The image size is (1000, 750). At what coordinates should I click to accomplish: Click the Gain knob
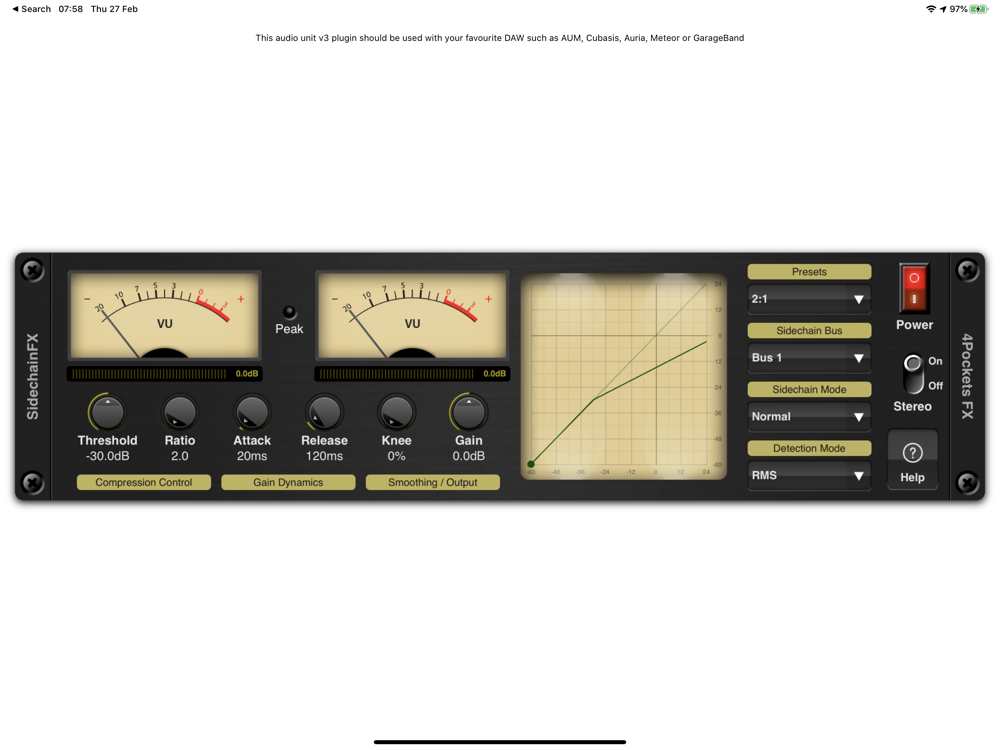click(469, 413)
